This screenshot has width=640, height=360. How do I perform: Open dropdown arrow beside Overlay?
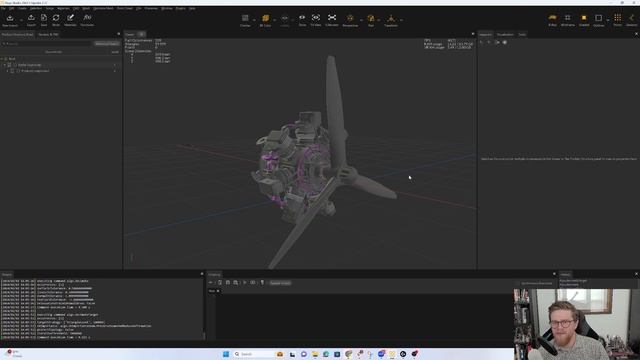(254, 20)
